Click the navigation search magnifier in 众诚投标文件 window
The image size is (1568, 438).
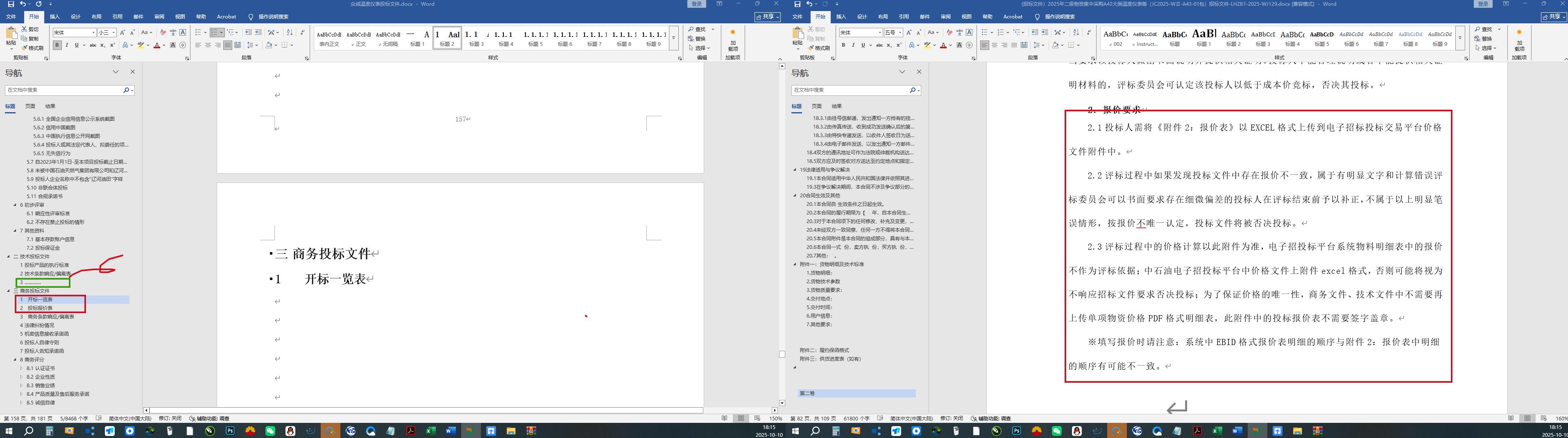pos(126,90)
